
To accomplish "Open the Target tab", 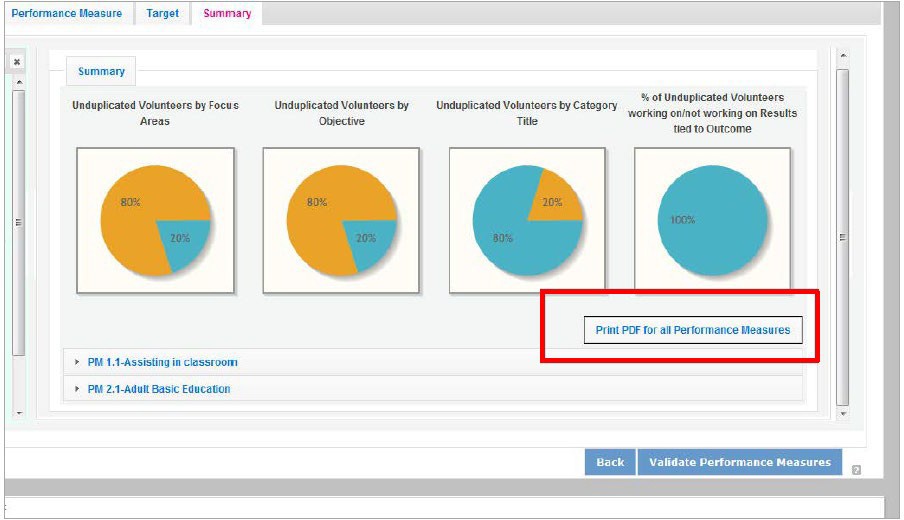I will tap(162, 13).
